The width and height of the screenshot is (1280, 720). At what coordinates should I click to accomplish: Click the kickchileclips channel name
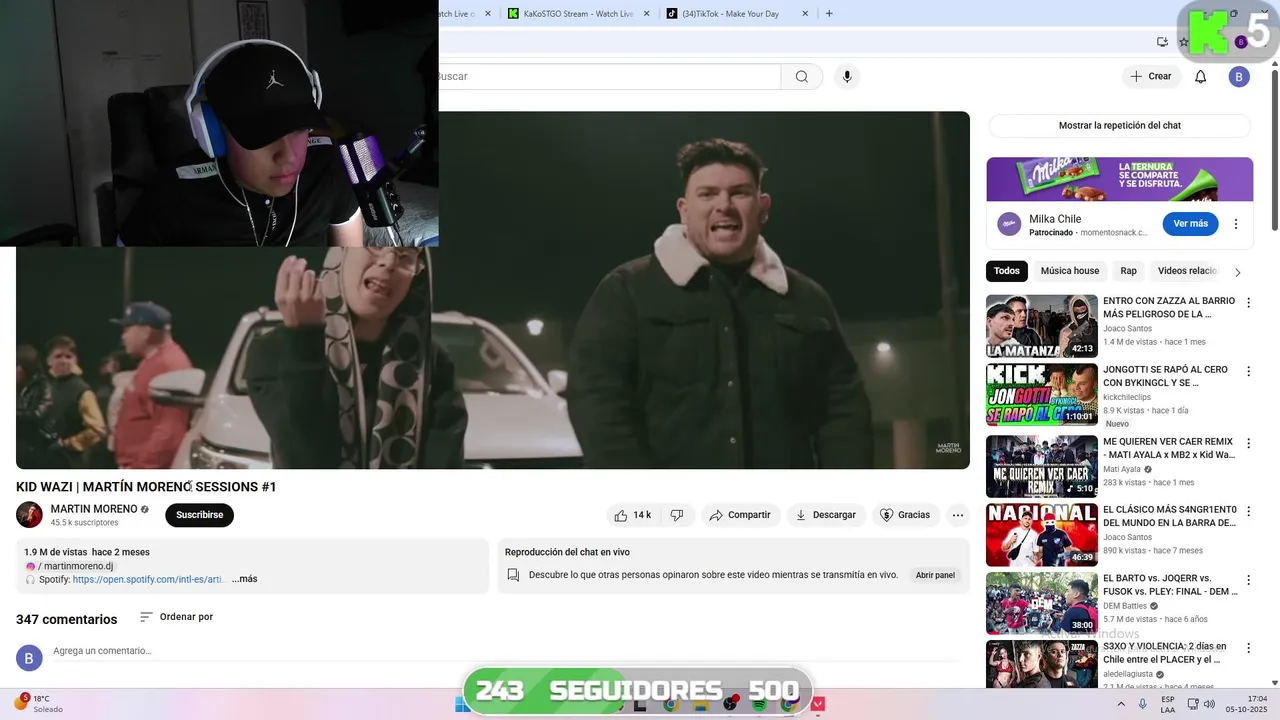(x=1127, y=398)
